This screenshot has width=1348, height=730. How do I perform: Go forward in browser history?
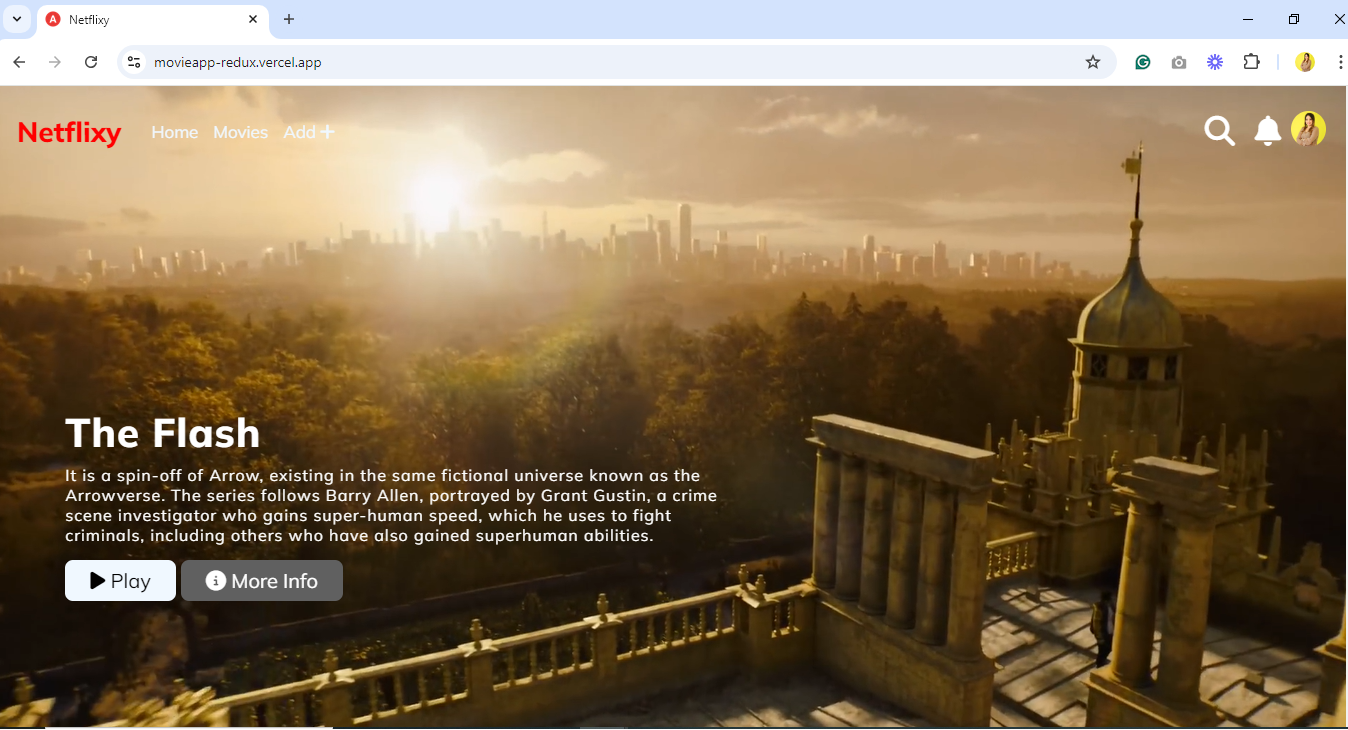click(55, 62)
